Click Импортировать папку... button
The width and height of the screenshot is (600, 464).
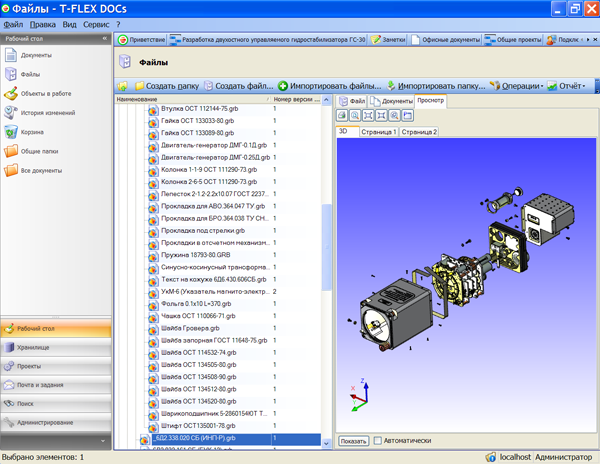click(436, 86)
